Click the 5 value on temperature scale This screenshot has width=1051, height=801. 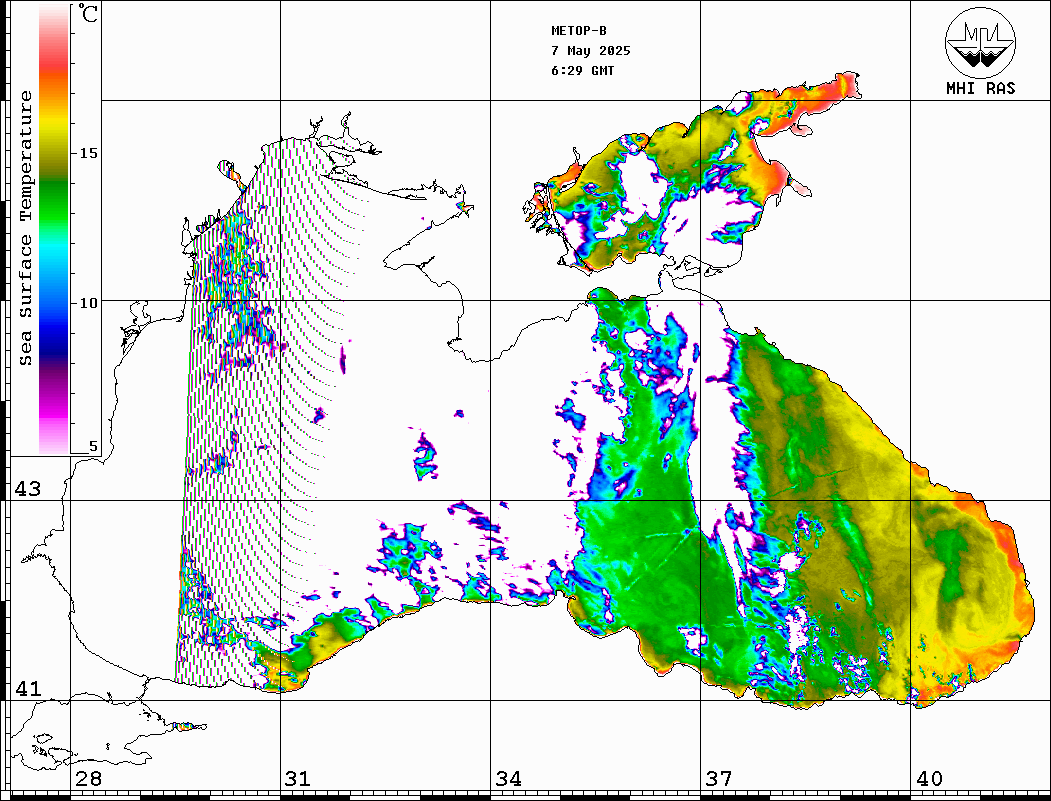(93, 446)
